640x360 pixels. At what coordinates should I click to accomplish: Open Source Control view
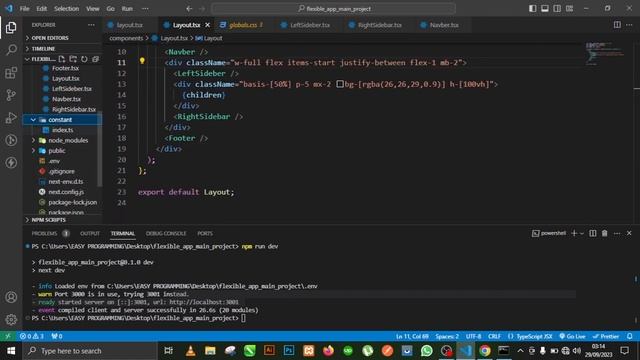pyautogui.click(x=11, y=95)
